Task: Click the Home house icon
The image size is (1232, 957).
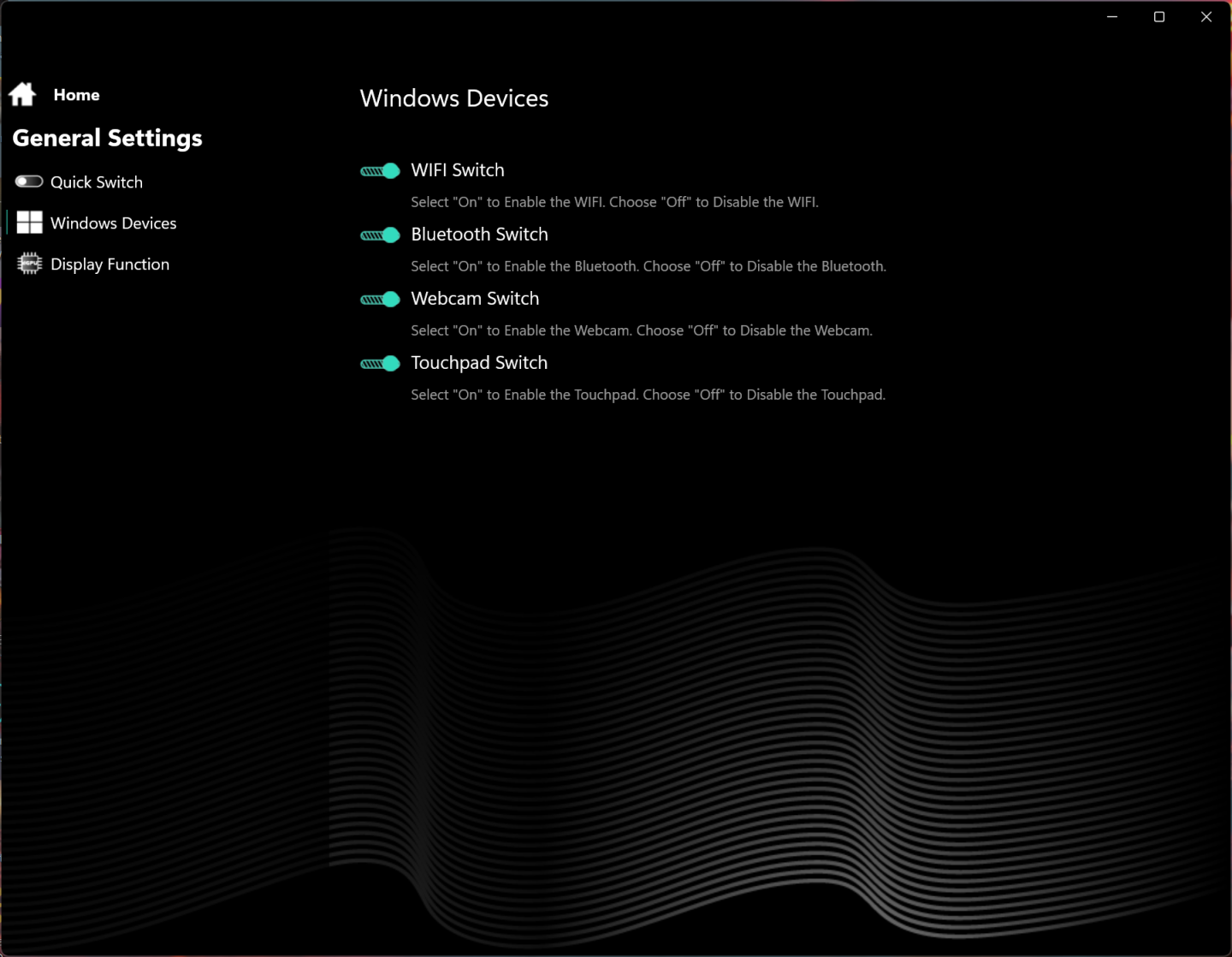Action: tap(22, 94)
